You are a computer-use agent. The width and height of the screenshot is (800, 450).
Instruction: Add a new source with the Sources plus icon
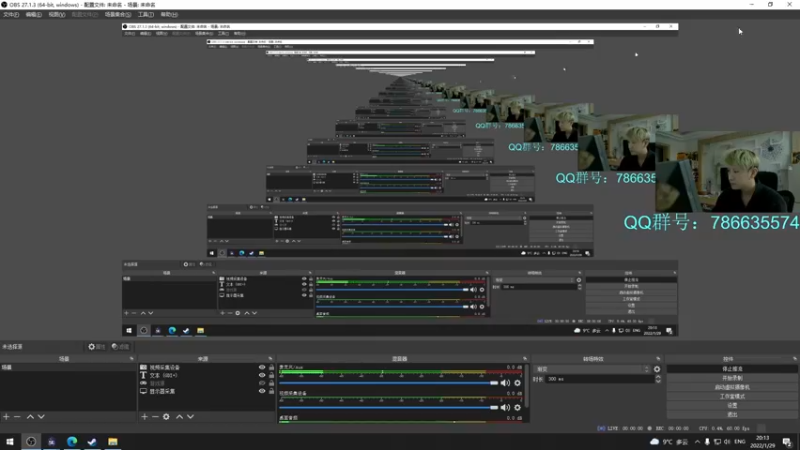pos(144,417)
